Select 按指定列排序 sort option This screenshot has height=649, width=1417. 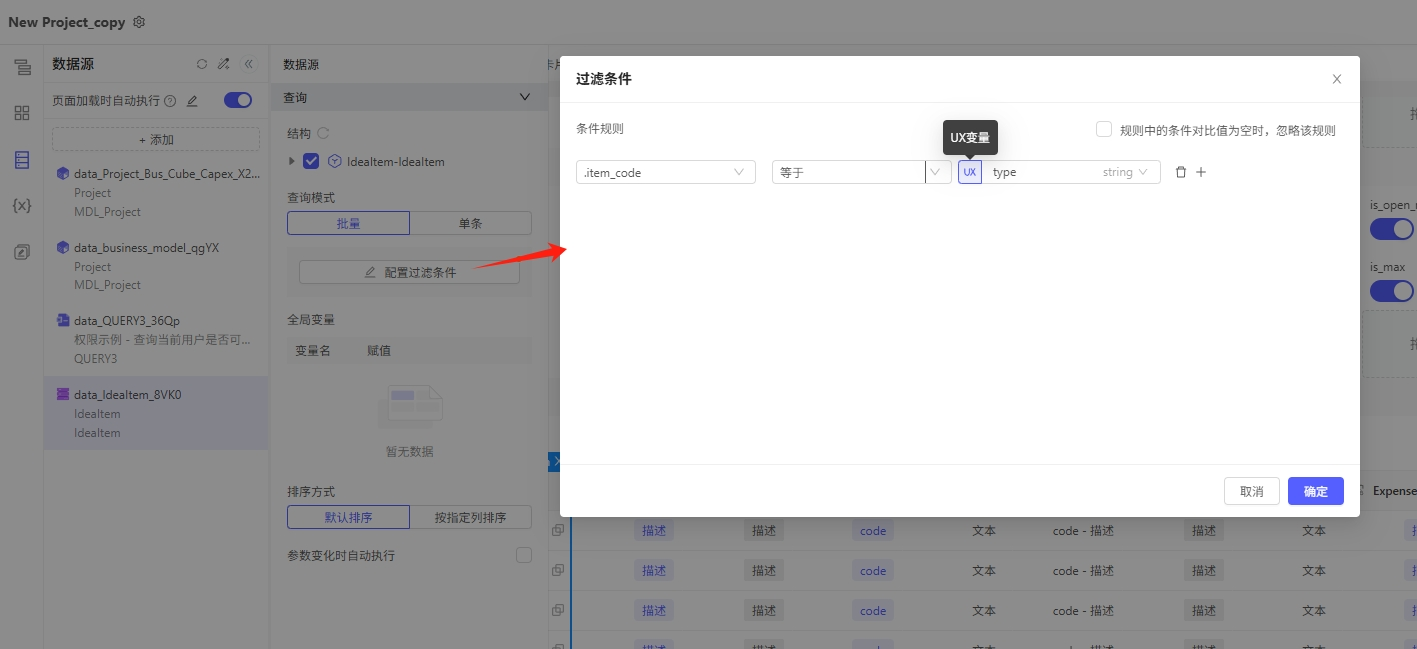[471, 517]
